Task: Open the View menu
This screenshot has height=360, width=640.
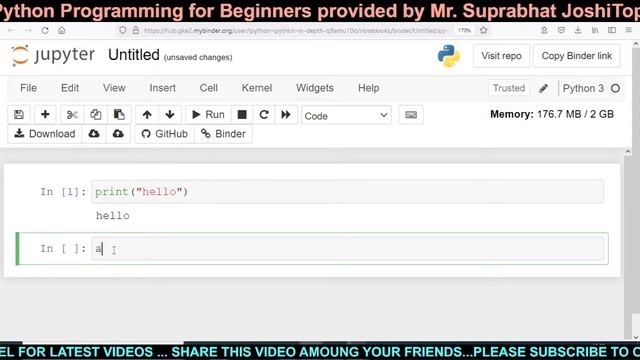Action: tap(114, 88)
